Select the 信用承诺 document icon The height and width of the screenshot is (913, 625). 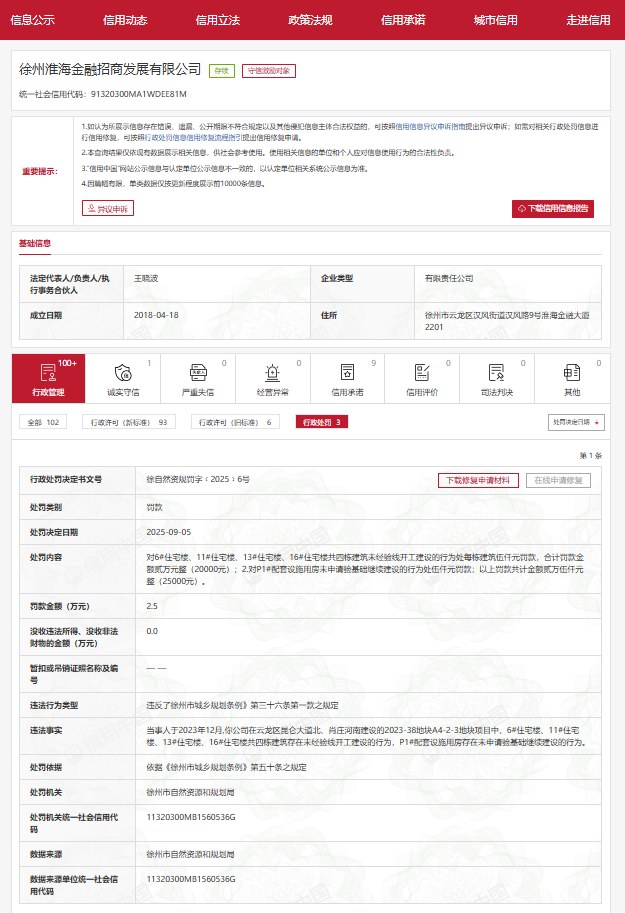347,373
